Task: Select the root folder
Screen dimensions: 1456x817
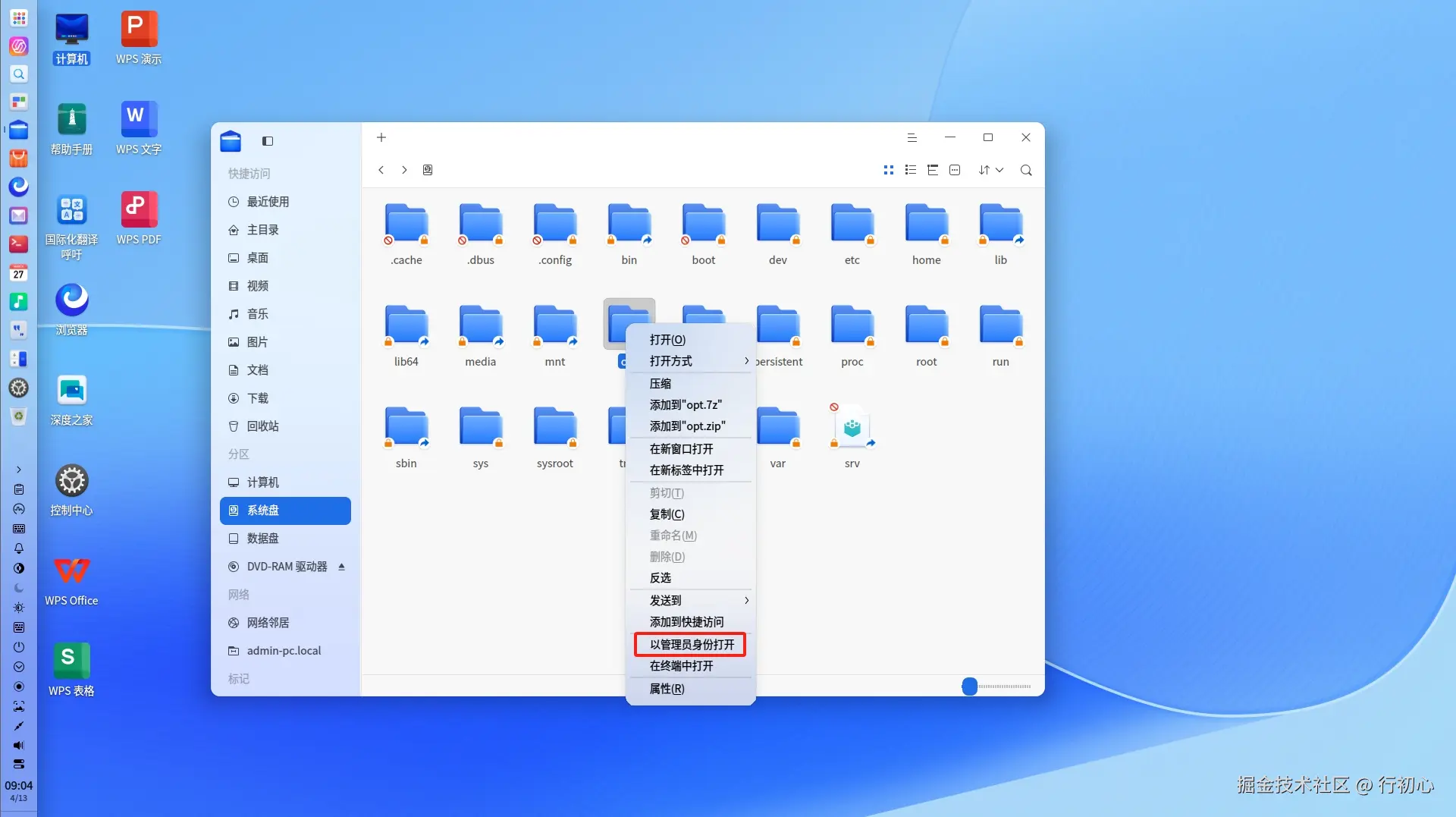Action: [x=927, y=328]
